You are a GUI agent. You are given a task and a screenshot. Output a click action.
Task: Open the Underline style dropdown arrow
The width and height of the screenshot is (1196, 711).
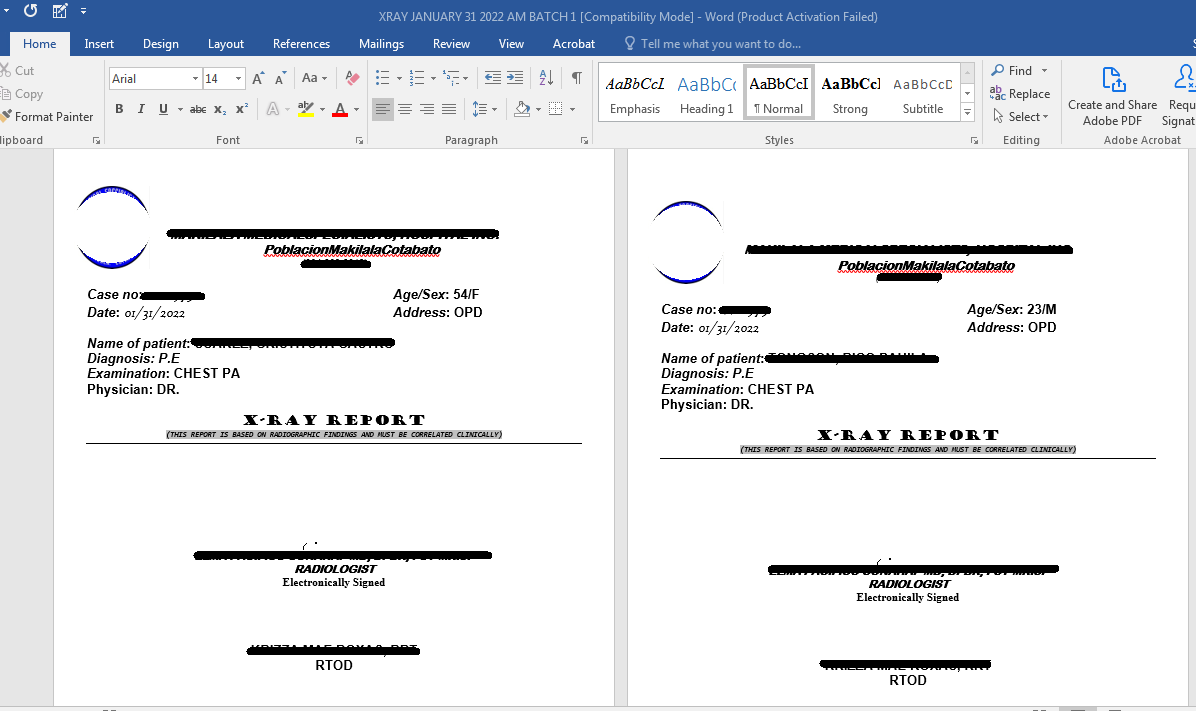point(180,109)
